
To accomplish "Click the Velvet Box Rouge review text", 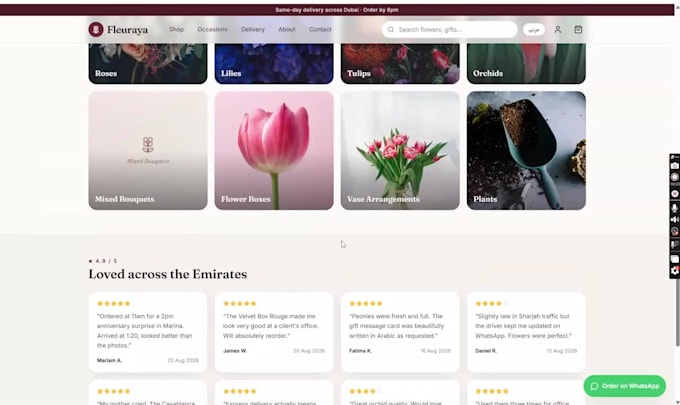I will 271,326.
